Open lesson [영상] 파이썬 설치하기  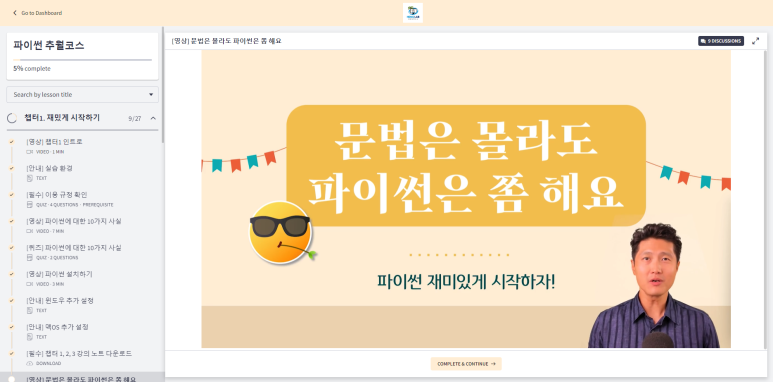tap(59, 274)
